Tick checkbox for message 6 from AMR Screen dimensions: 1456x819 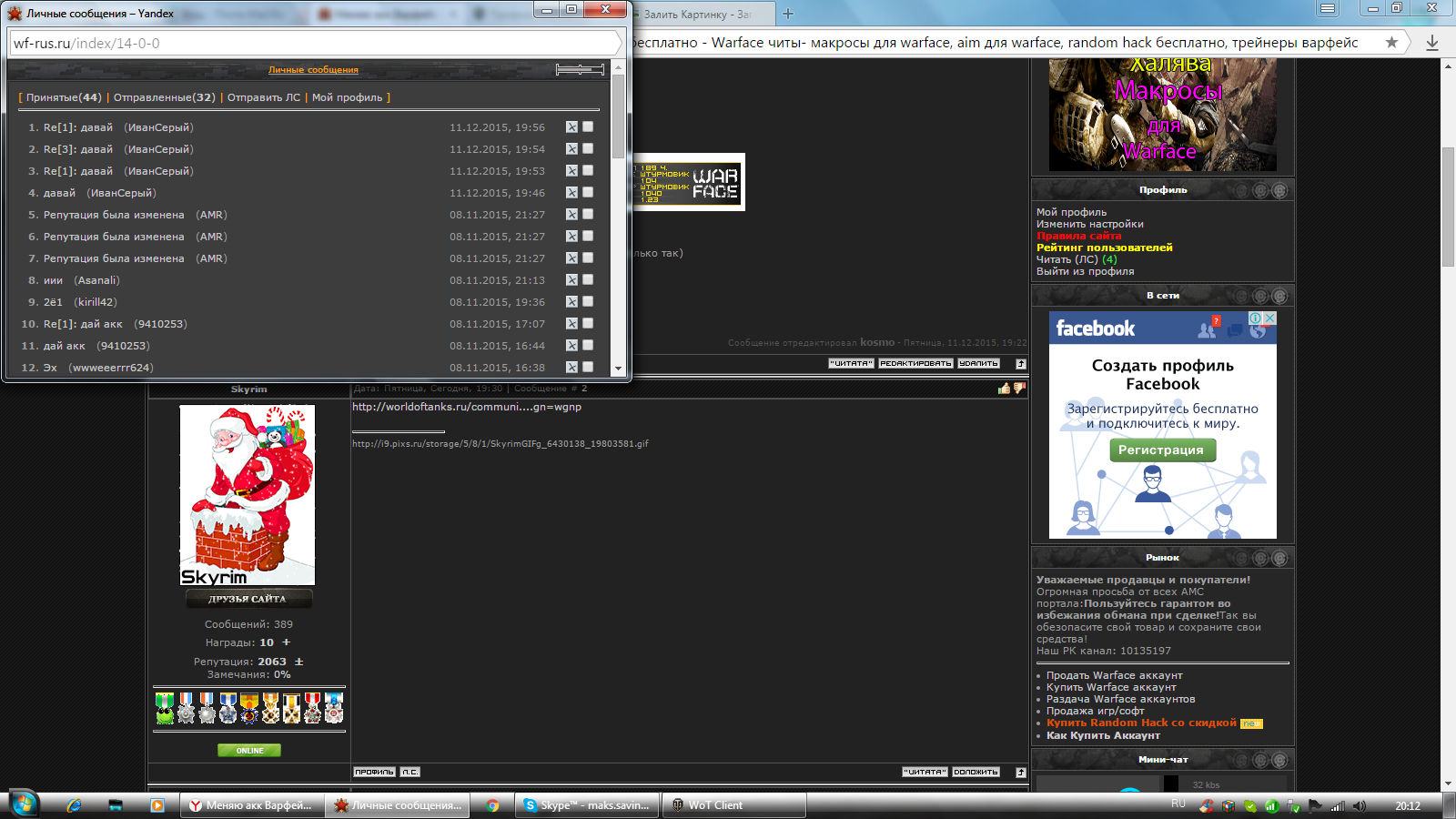(x=588, y=237)
